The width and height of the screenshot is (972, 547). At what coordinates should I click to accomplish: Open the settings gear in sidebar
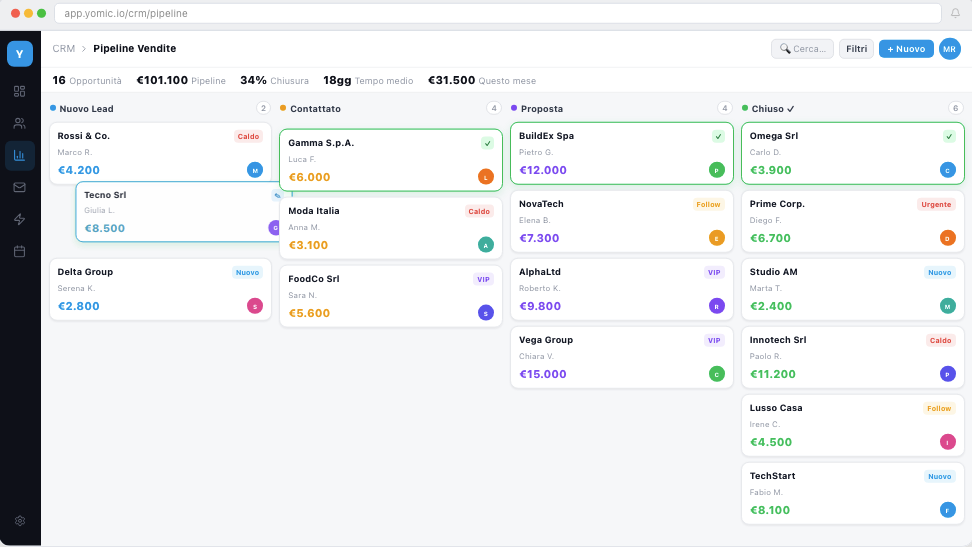20,521
